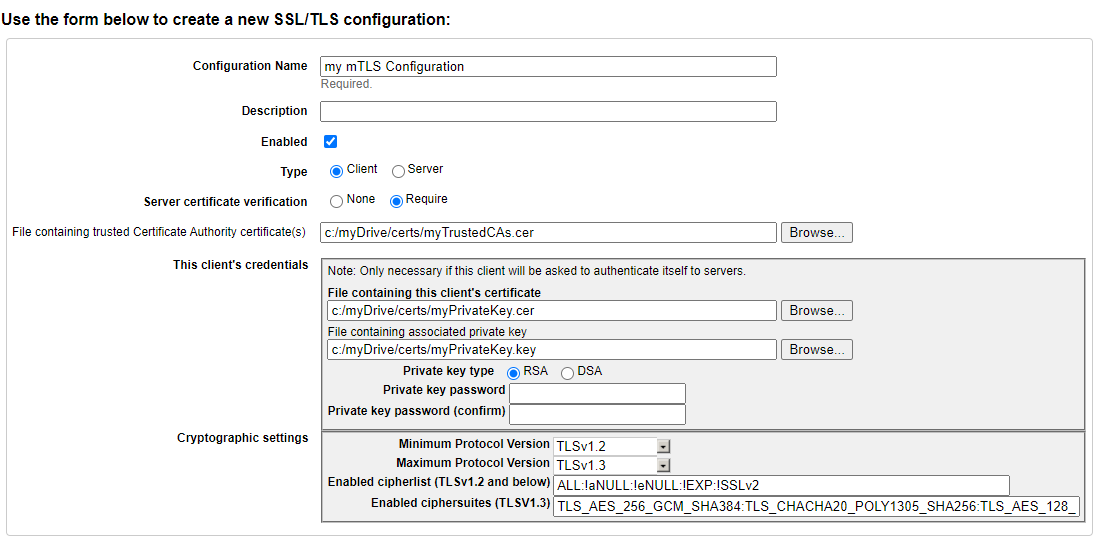1107x542 pixels.
Task: Click the Private key password confirm field
Action: click(x=597, y=414)
